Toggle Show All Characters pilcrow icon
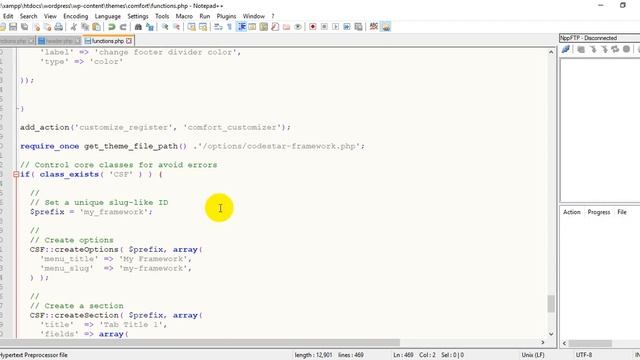 229,27
